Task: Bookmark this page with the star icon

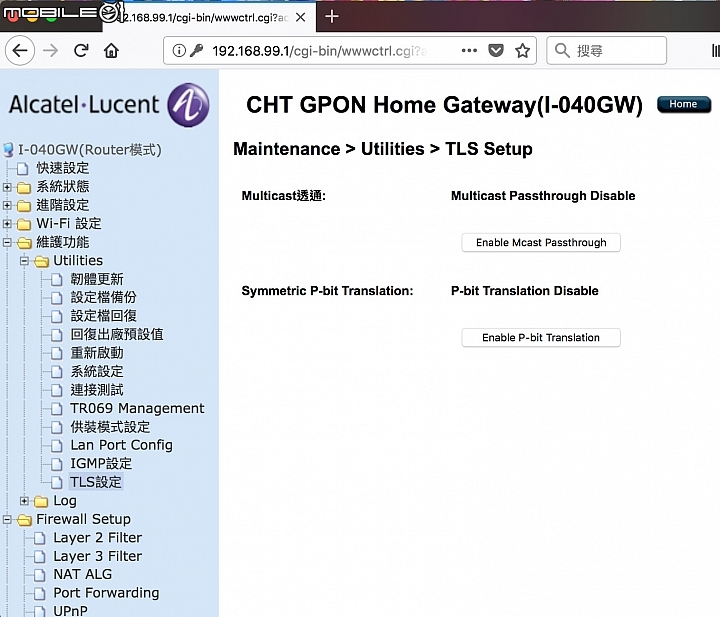Action: [522, 50]
